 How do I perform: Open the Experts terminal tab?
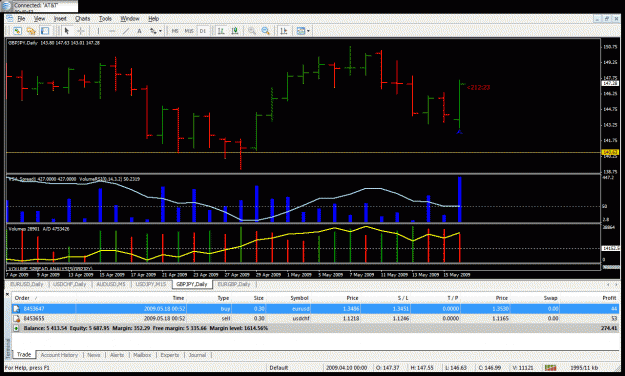tap(170, 355)
